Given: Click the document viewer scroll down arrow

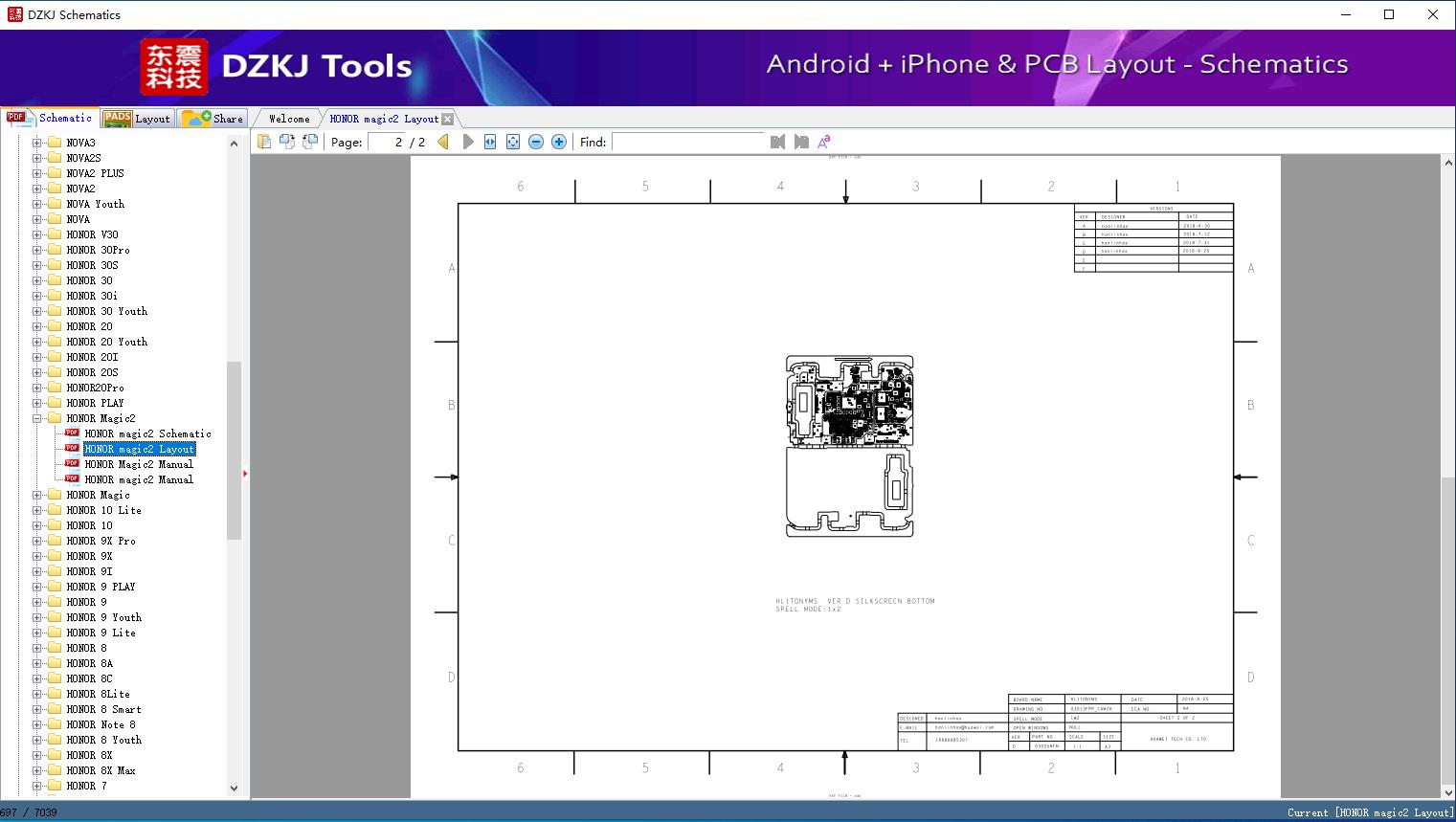Looking at the screenshot, I should pyautogui.click(x=1448, y=791).
